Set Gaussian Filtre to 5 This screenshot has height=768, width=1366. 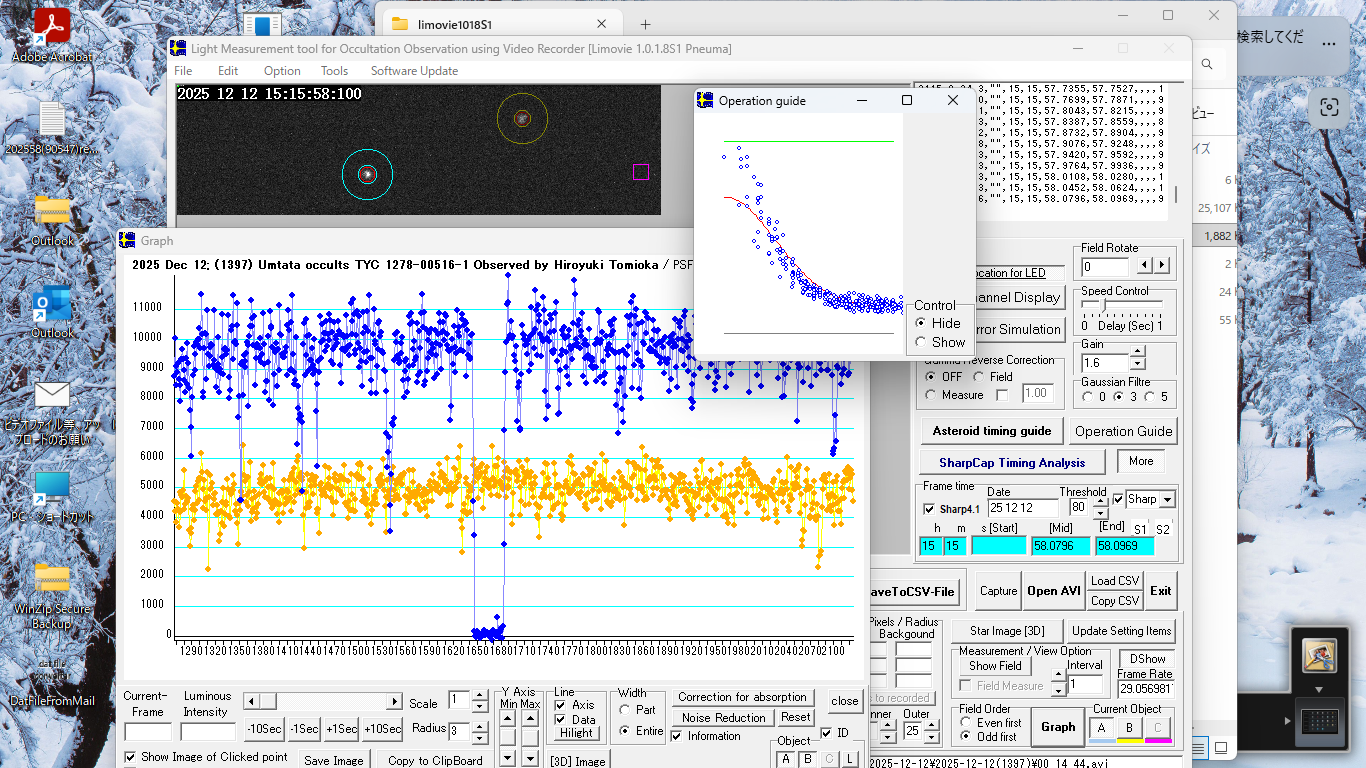click(x=1149, y=397)
